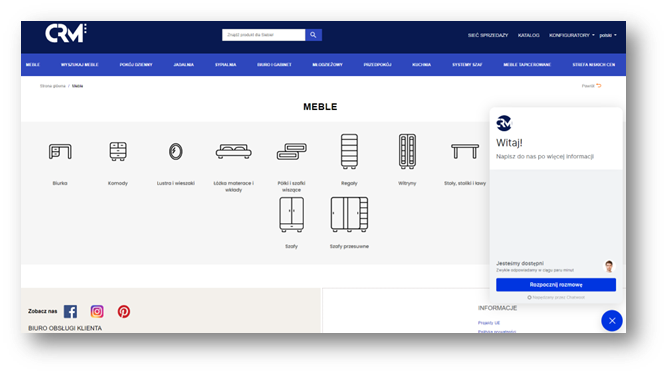Click the search magnifier button
Viewport: 668px width, 375px height.
[313, 35]
